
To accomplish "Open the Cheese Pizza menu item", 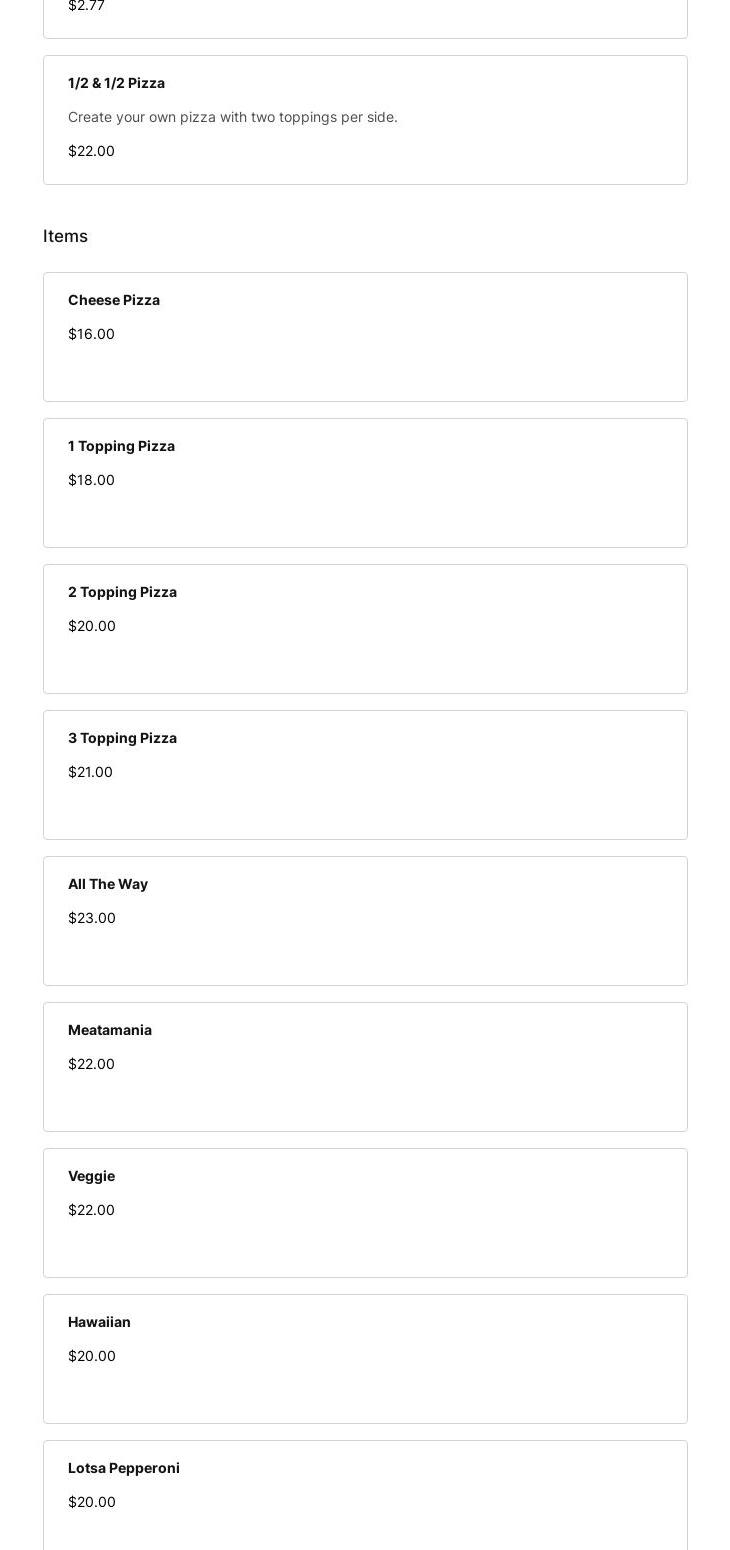I will point(365,337).
